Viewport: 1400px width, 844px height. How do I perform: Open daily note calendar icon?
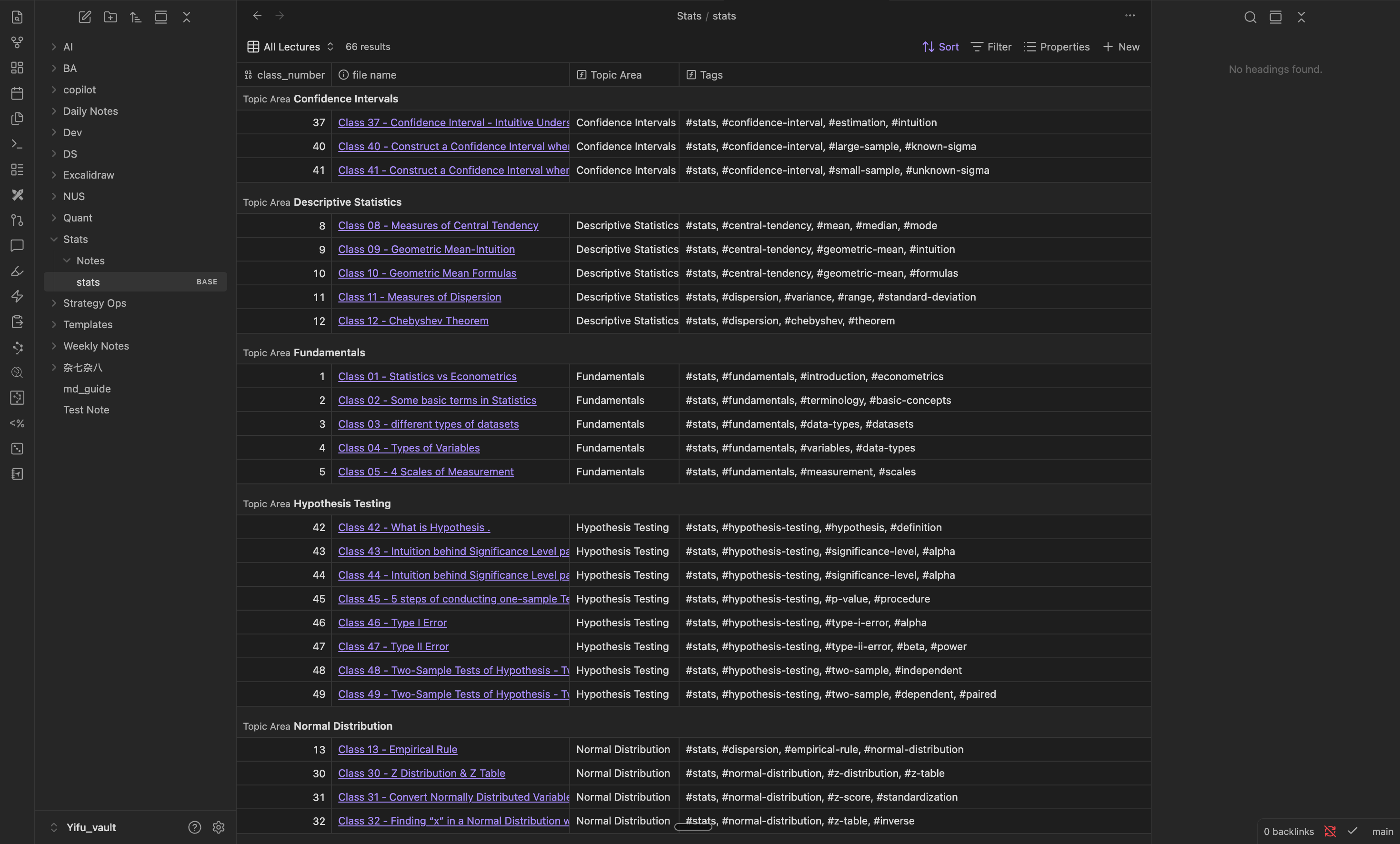pyautogui.click(x=17, y=93)
